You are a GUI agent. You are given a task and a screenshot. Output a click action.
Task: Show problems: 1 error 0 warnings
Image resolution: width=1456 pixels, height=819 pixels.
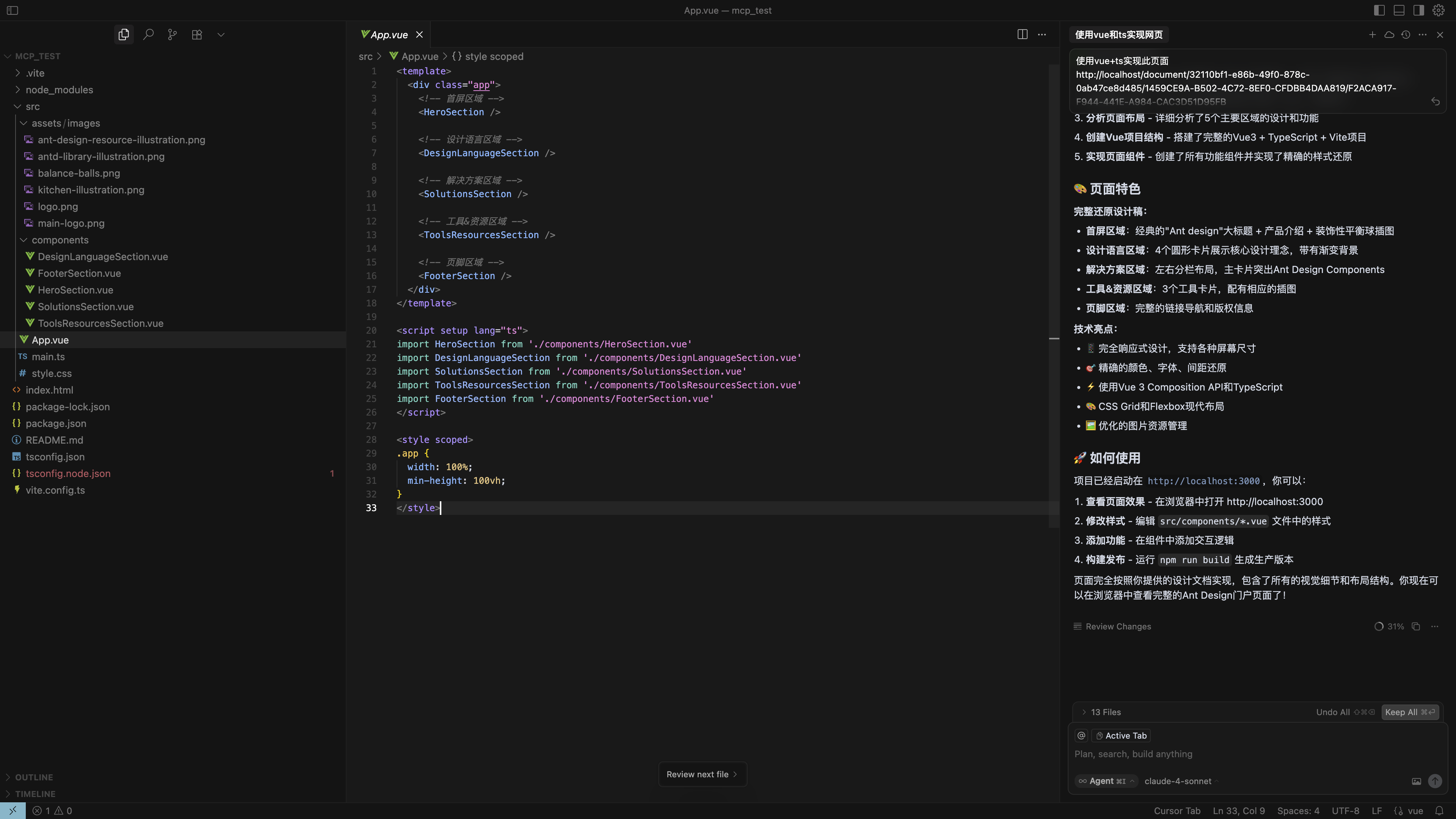(52, 811)
